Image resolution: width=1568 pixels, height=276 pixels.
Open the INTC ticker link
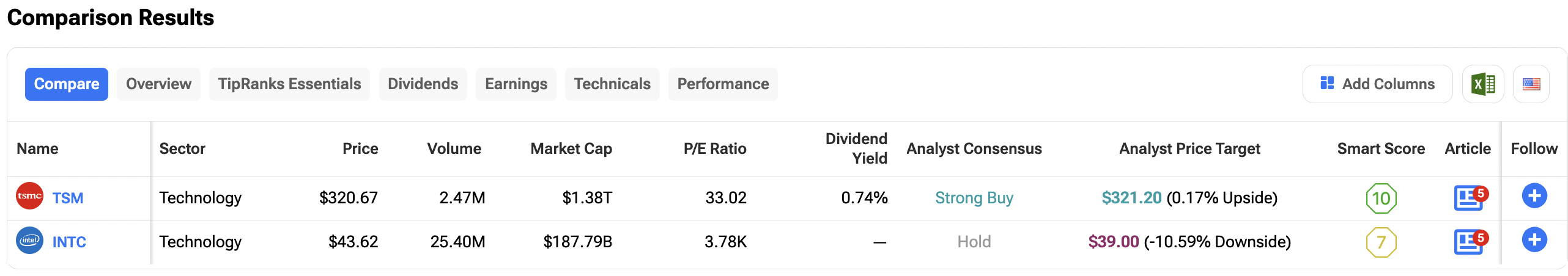coord(69,242)
